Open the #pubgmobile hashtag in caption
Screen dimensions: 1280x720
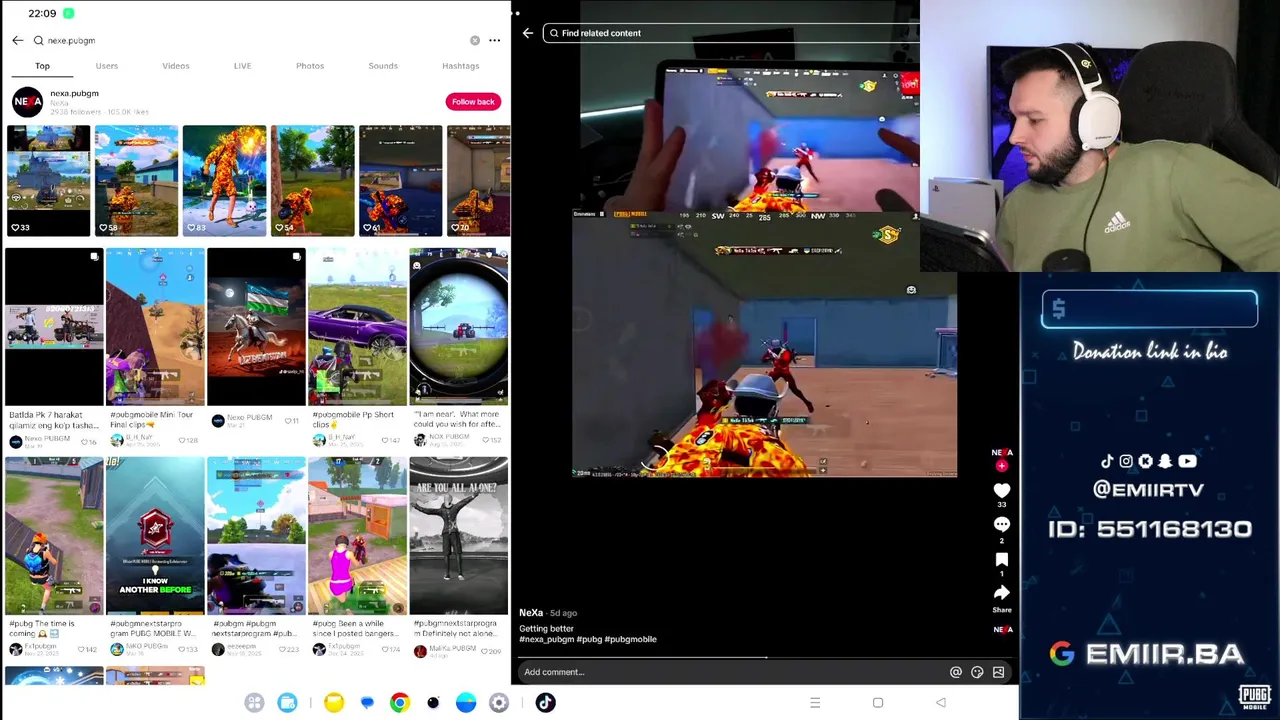[629, 639]
